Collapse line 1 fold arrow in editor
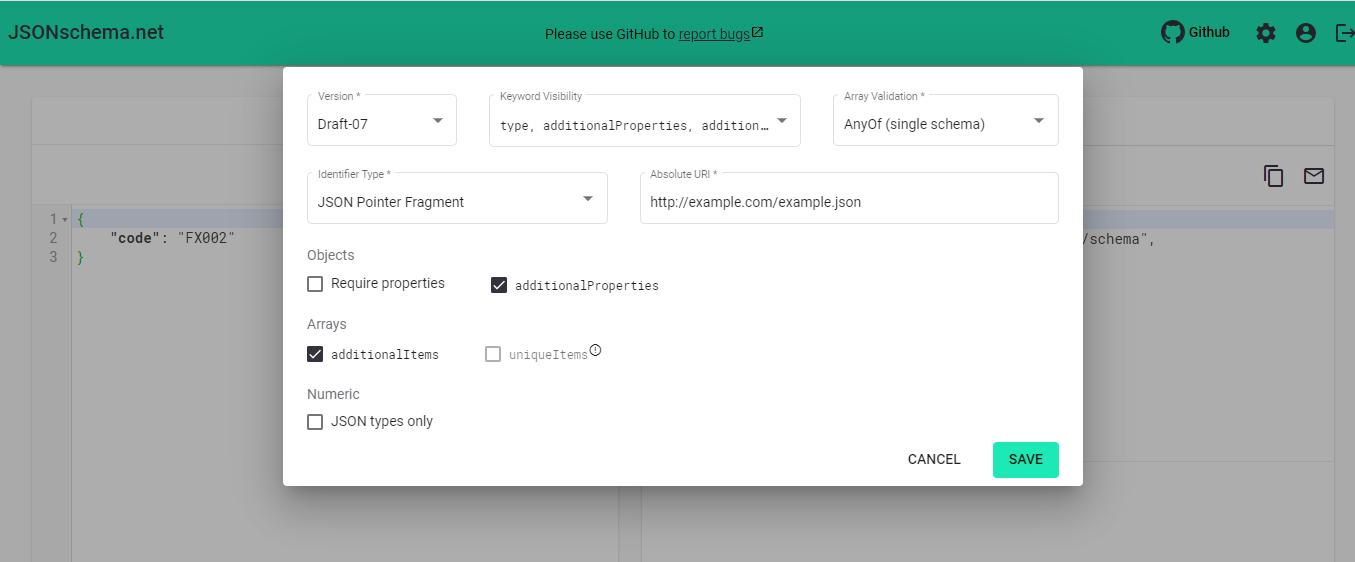1355x562 pixels. (65, 219)
